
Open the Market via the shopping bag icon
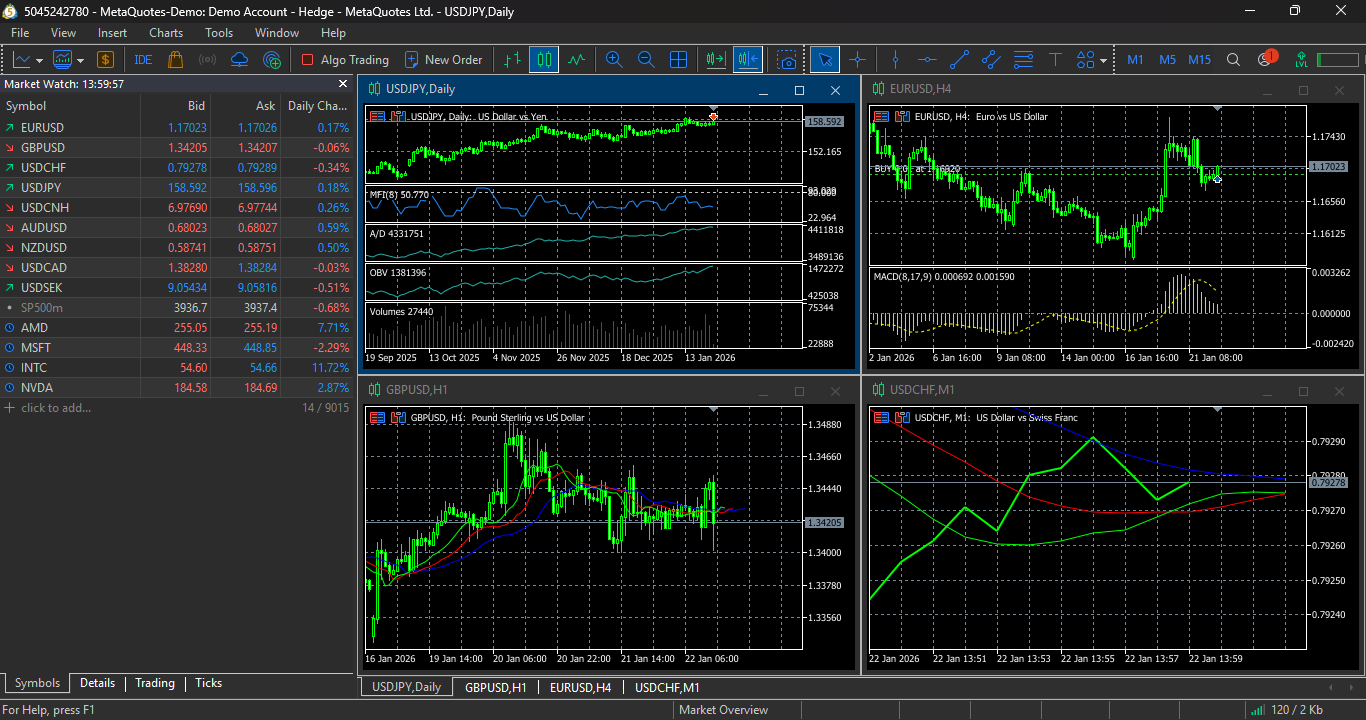(174, 59)
